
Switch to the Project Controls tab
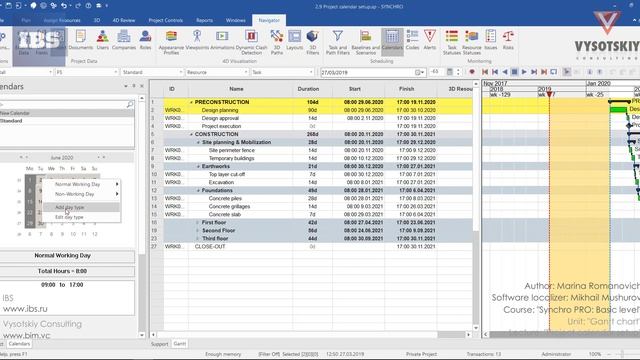click(165, 20)
